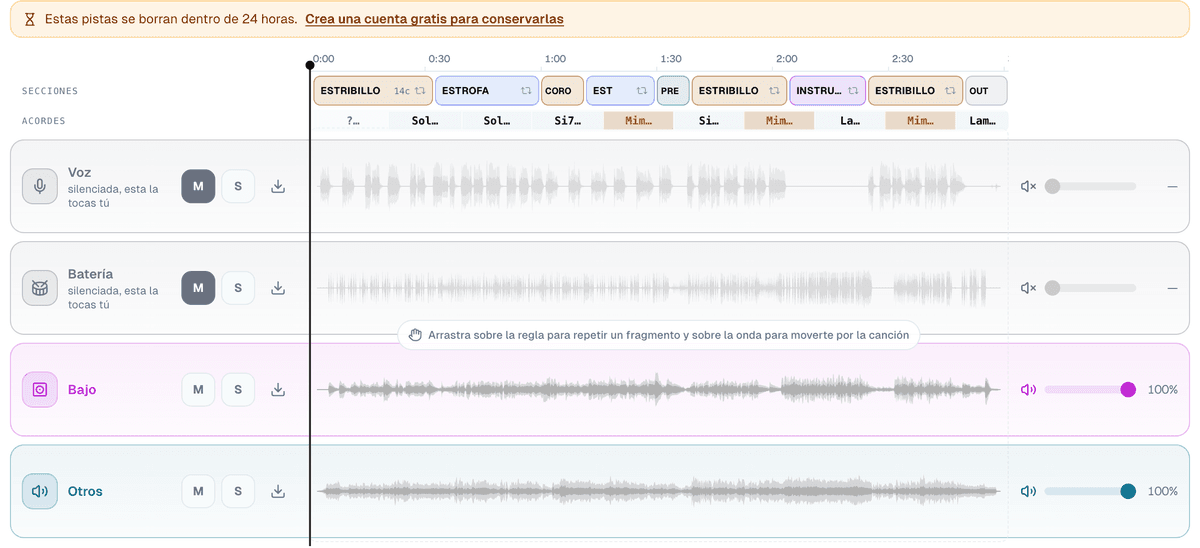The height and width of the screenshot is (548, 1200).
Task: Jump to the PRE section
Action: pyautogui.click(x=671, y=91)
